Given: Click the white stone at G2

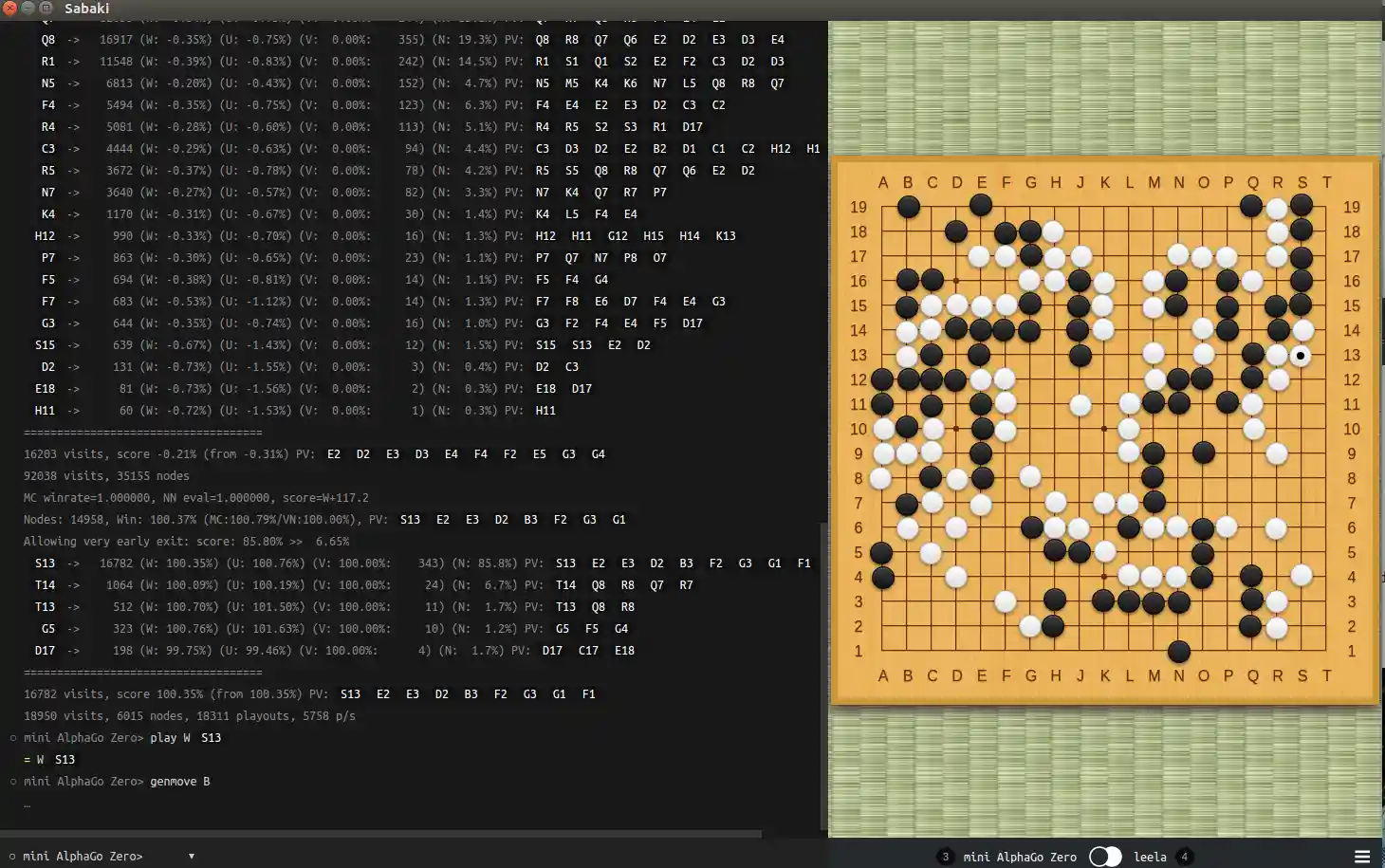Looking at the screenshot, I should pyautogui.click(x=1030, y=626).
